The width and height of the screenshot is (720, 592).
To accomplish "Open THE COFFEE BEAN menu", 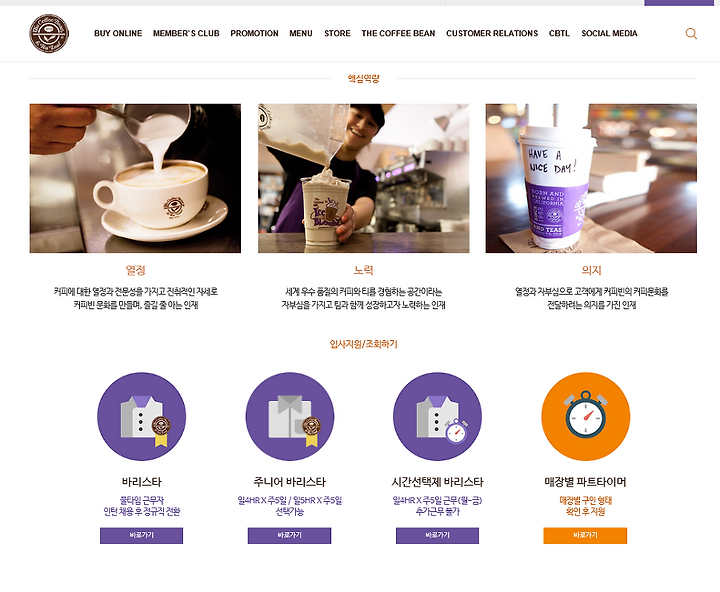I will point(398,34).
